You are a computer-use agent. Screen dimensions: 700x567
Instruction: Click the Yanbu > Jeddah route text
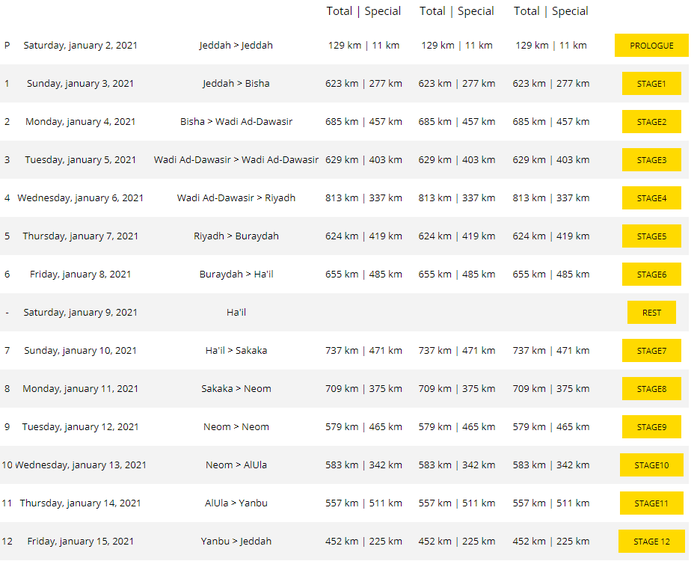[x=236, y=541]
